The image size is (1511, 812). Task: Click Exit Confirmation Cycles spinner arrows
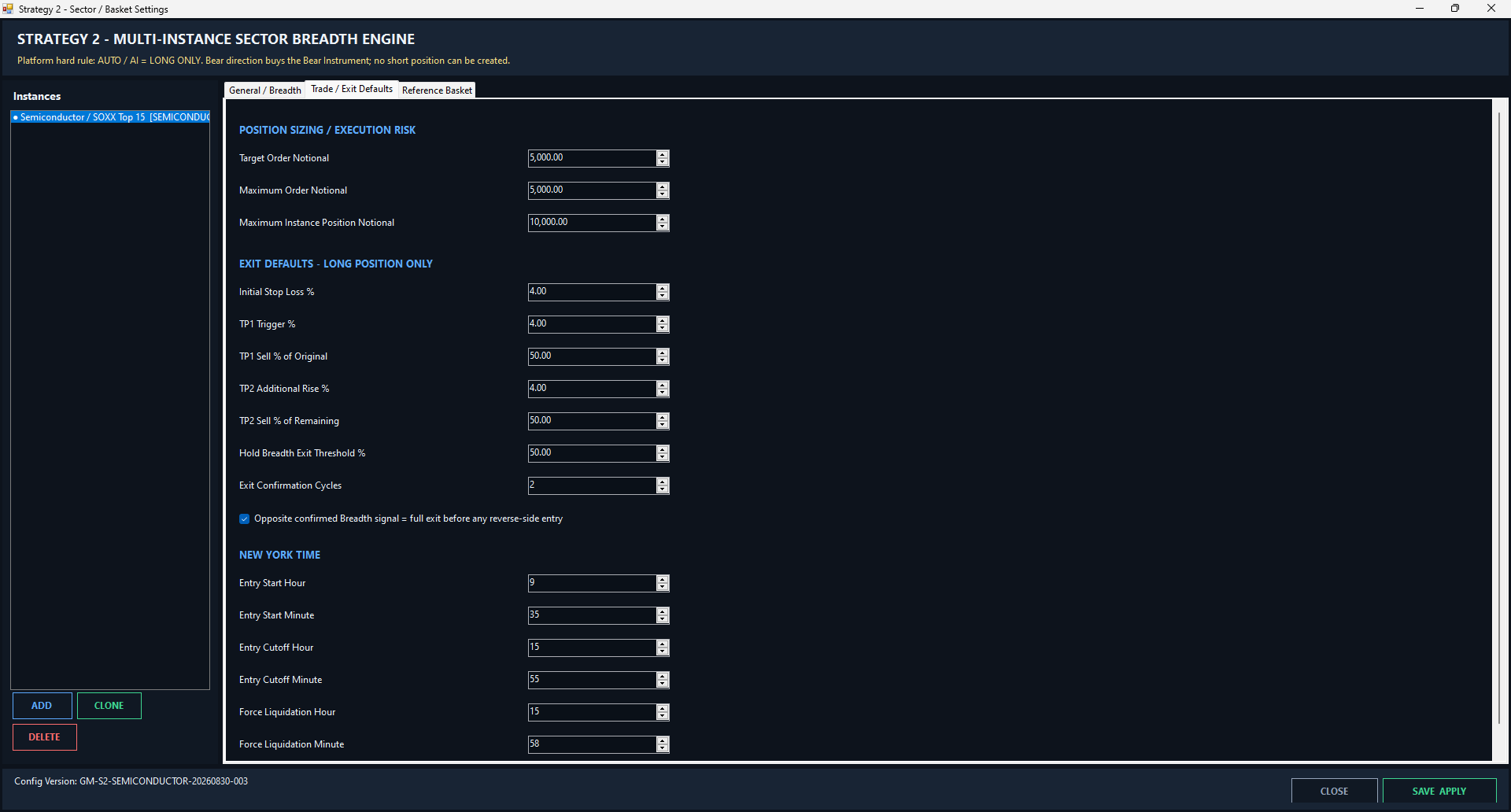(663, 485)
